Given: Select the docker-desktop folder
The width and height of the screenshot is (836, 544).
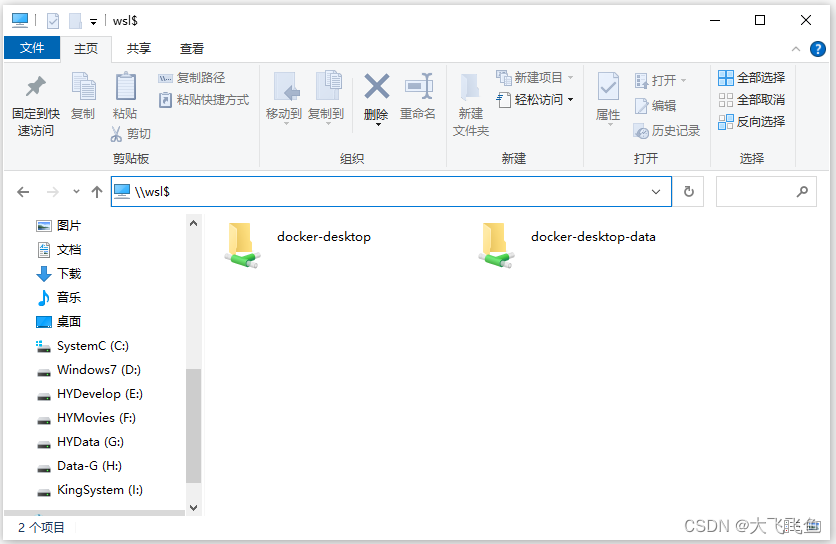Looking at the screenshot, I should [x=298, y=245].
